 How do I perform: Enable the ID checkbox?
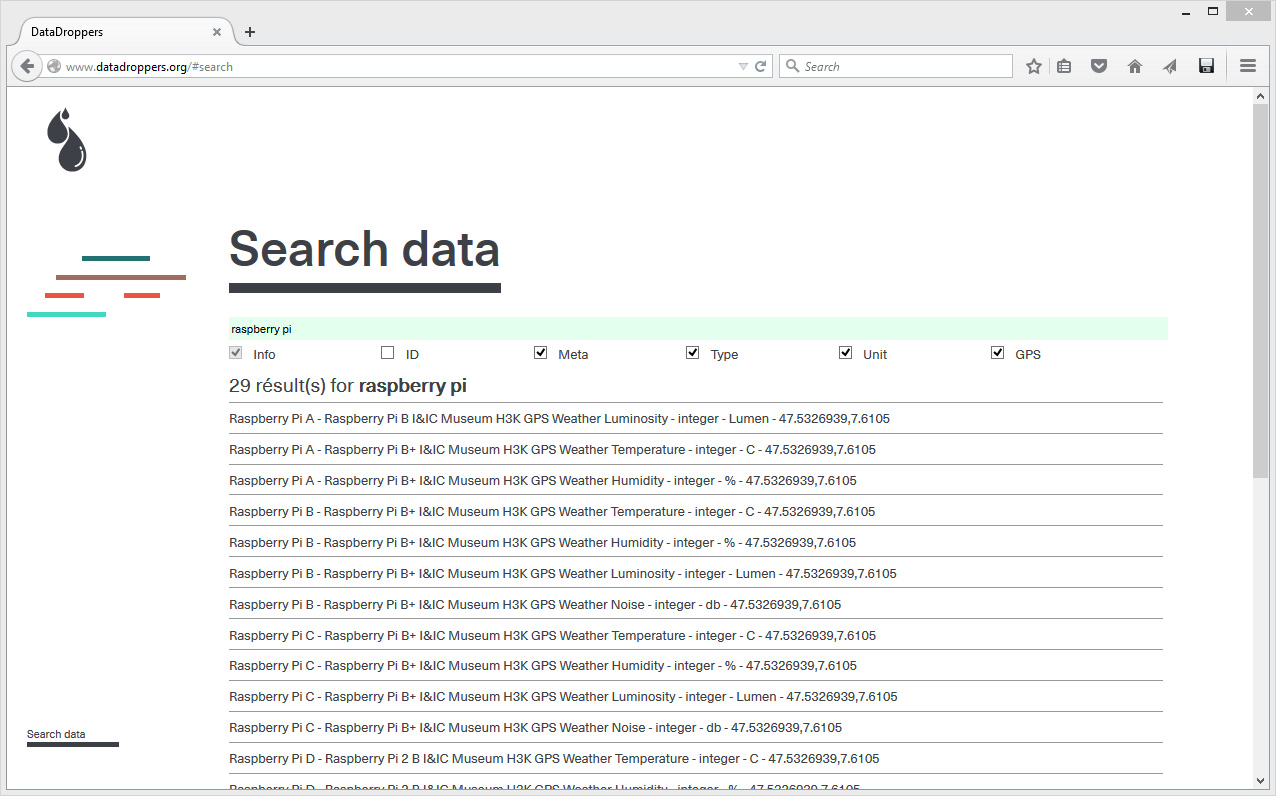coord(388,353)
